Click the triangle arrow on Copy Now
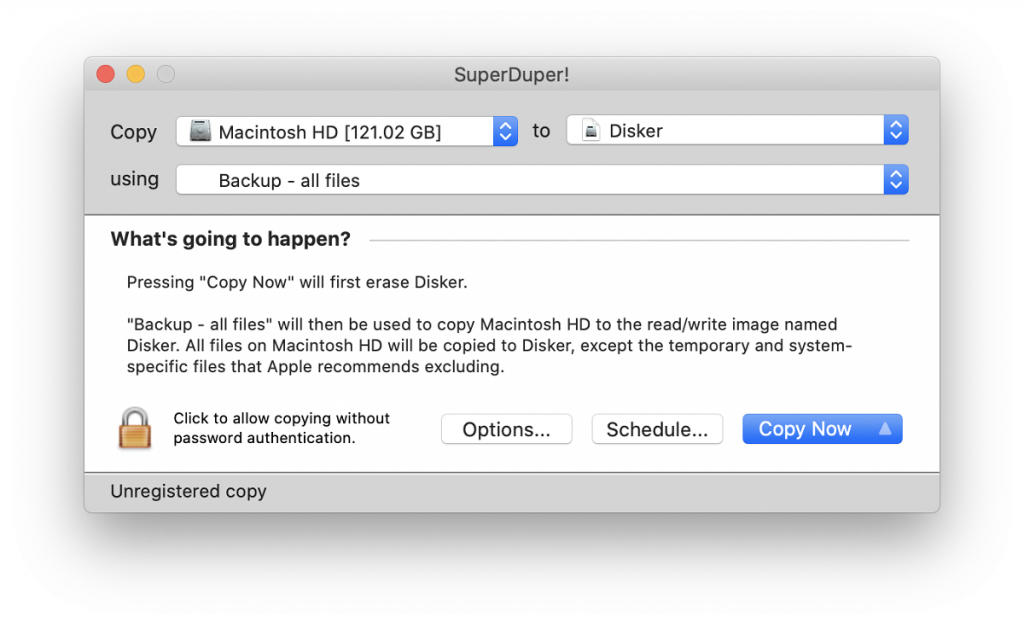Image resolution: width=1024 pixels, height=624 pixels. click(884, 429)
